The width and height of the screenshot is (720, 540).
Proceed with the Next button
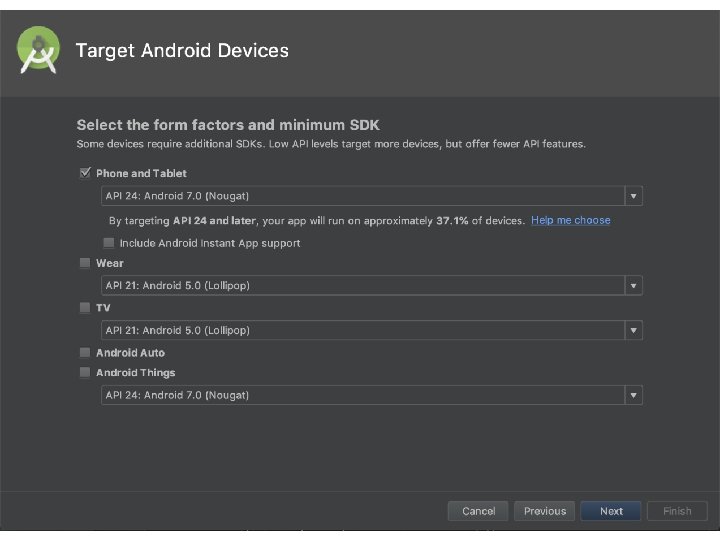[x=611, y=511]
